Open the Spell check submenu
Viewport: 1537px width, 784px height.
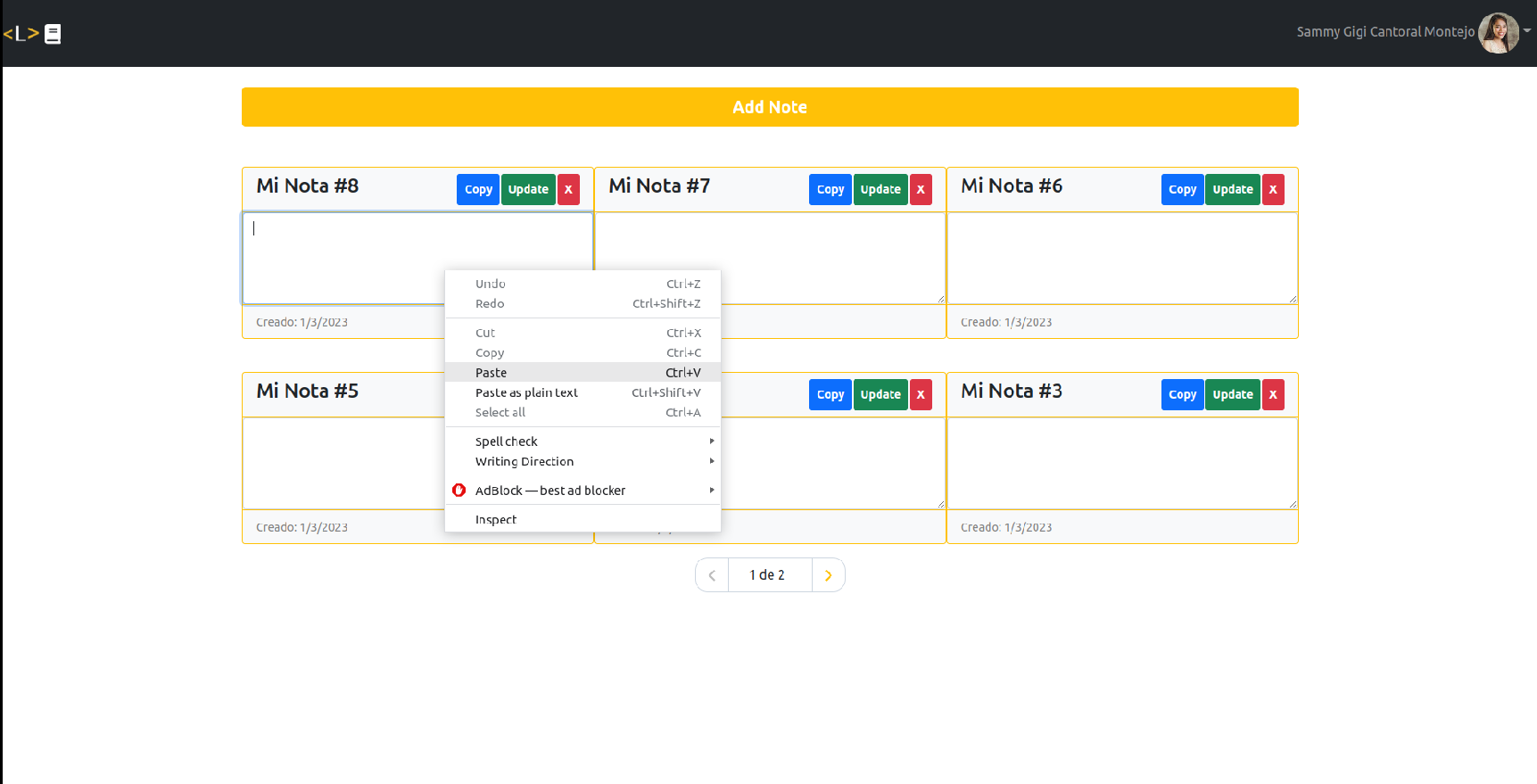pyautogui.click(x=583, y=442)
